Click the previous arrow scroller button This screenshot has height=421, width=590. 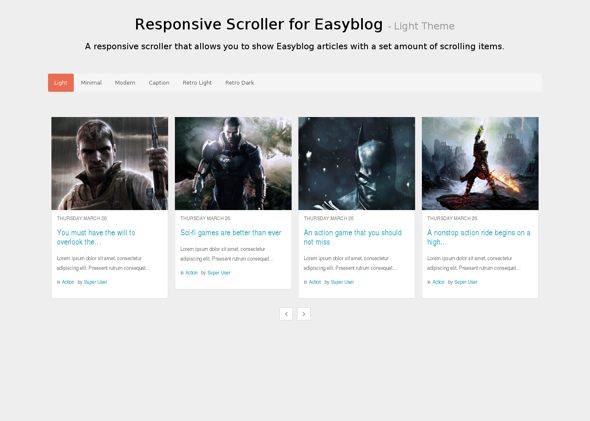(286, 314)
